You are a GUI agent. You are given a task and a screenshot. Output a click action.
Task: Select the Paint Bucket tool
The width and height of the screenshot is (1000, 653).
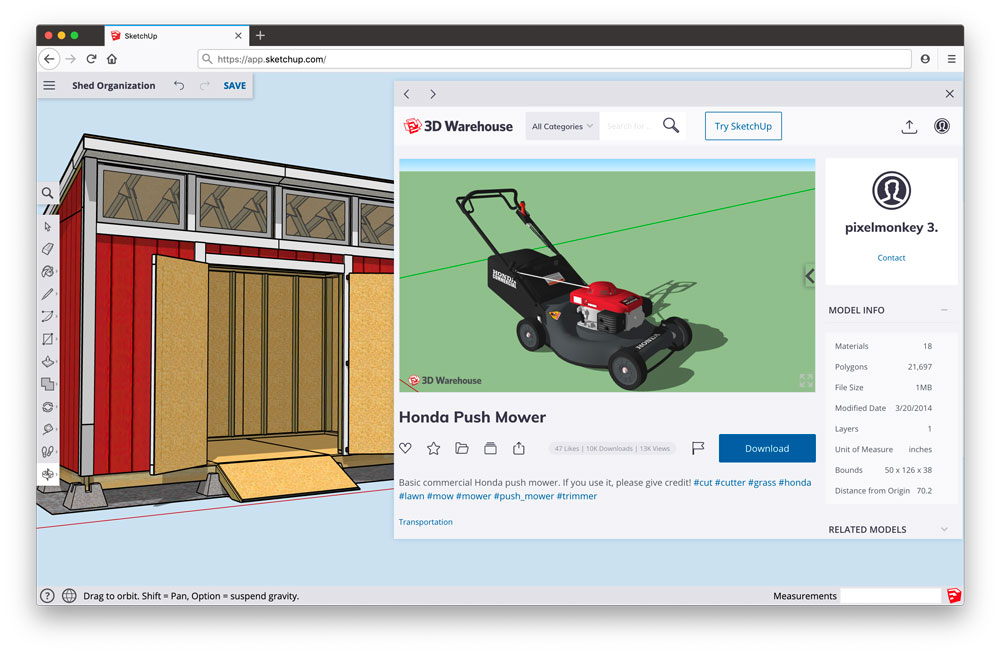pos(48,271)
